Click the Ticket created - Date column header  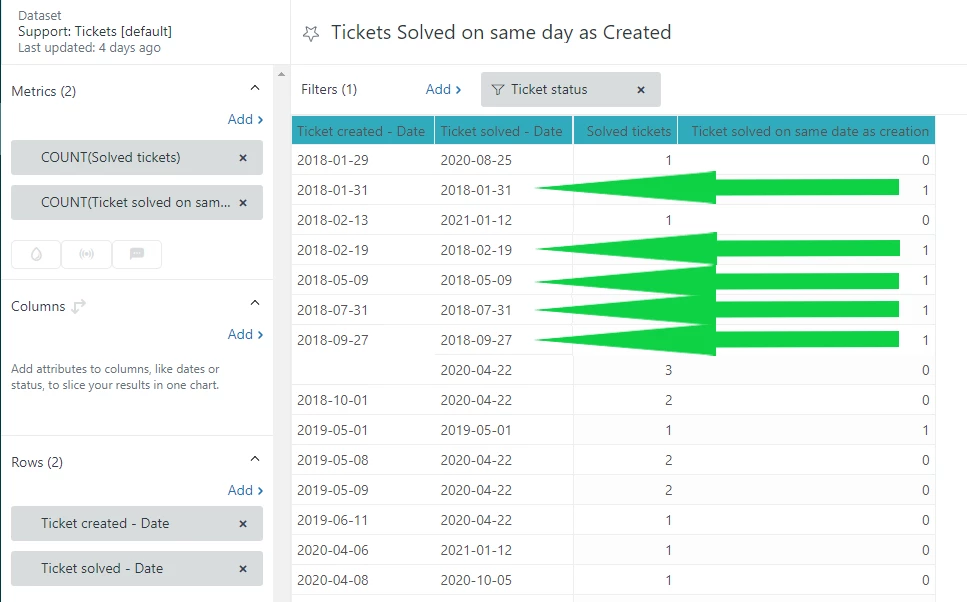[x=363, y=131]
